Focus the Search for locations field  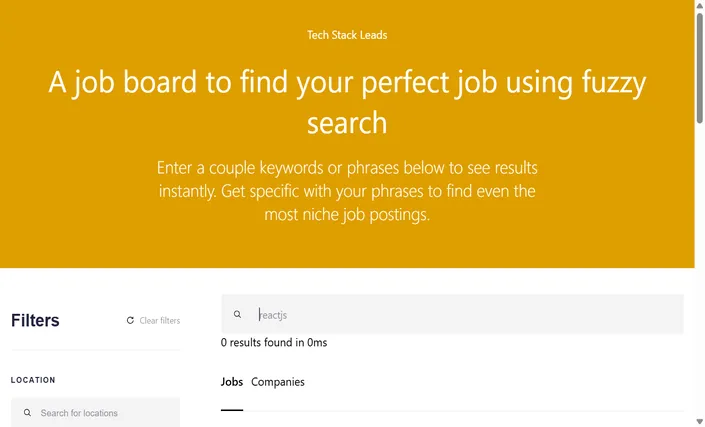[x=95, y=413]
